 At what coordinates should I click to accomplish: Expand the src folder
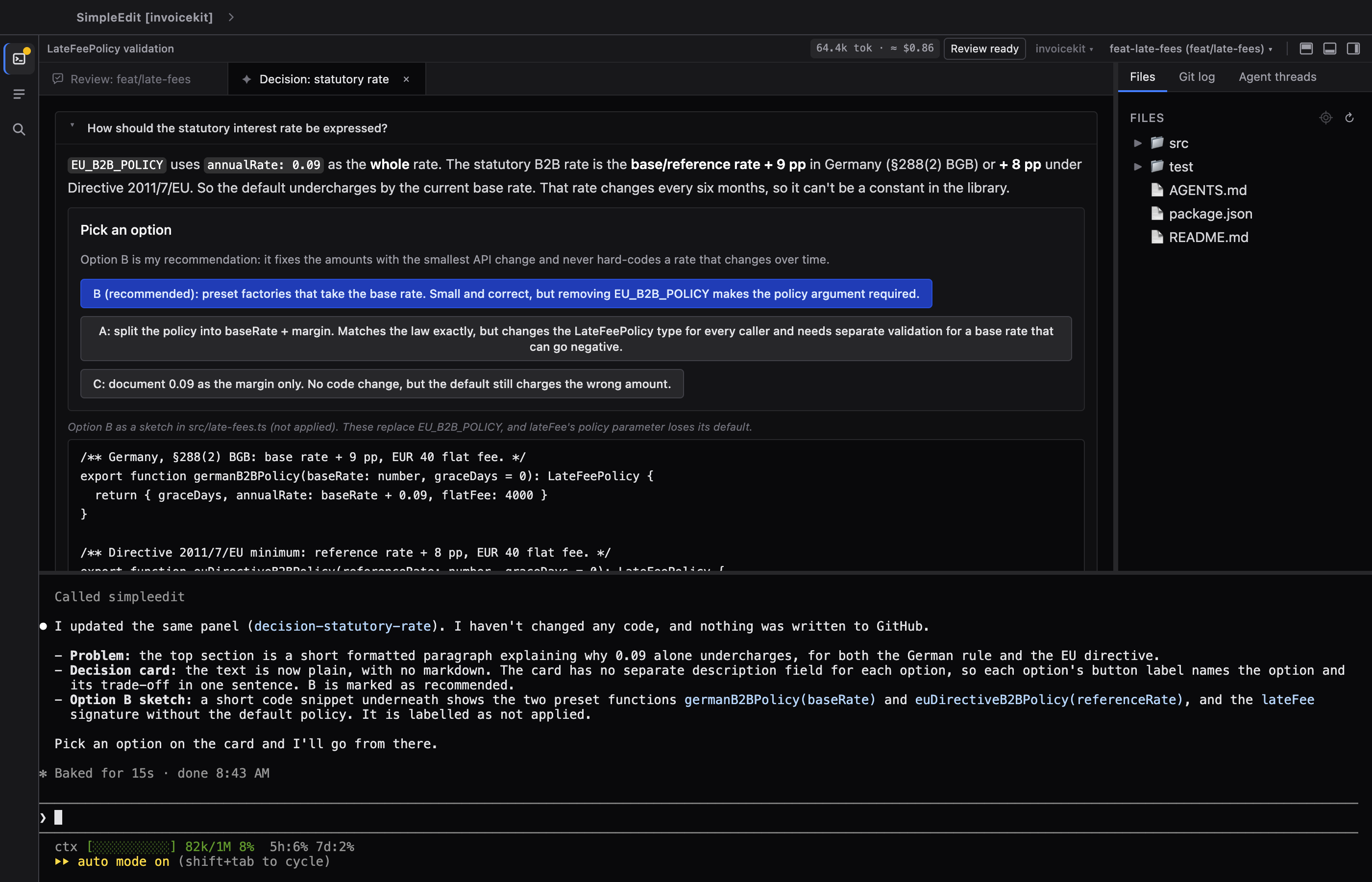point(1138,143)
